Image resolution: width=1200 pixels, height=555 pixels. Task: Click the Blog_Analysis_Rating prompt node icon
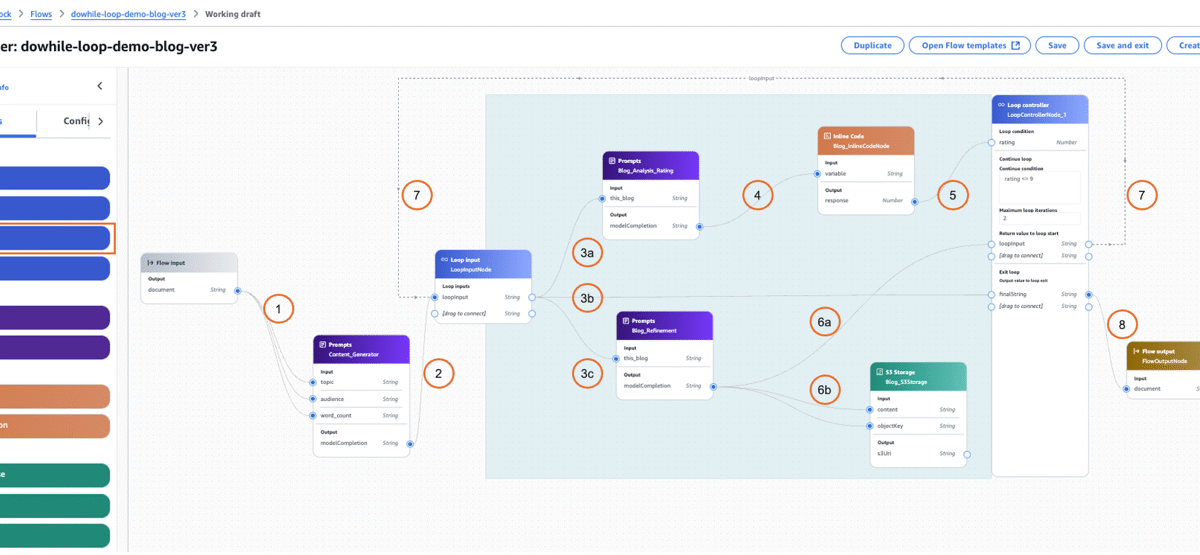[611, 160]
